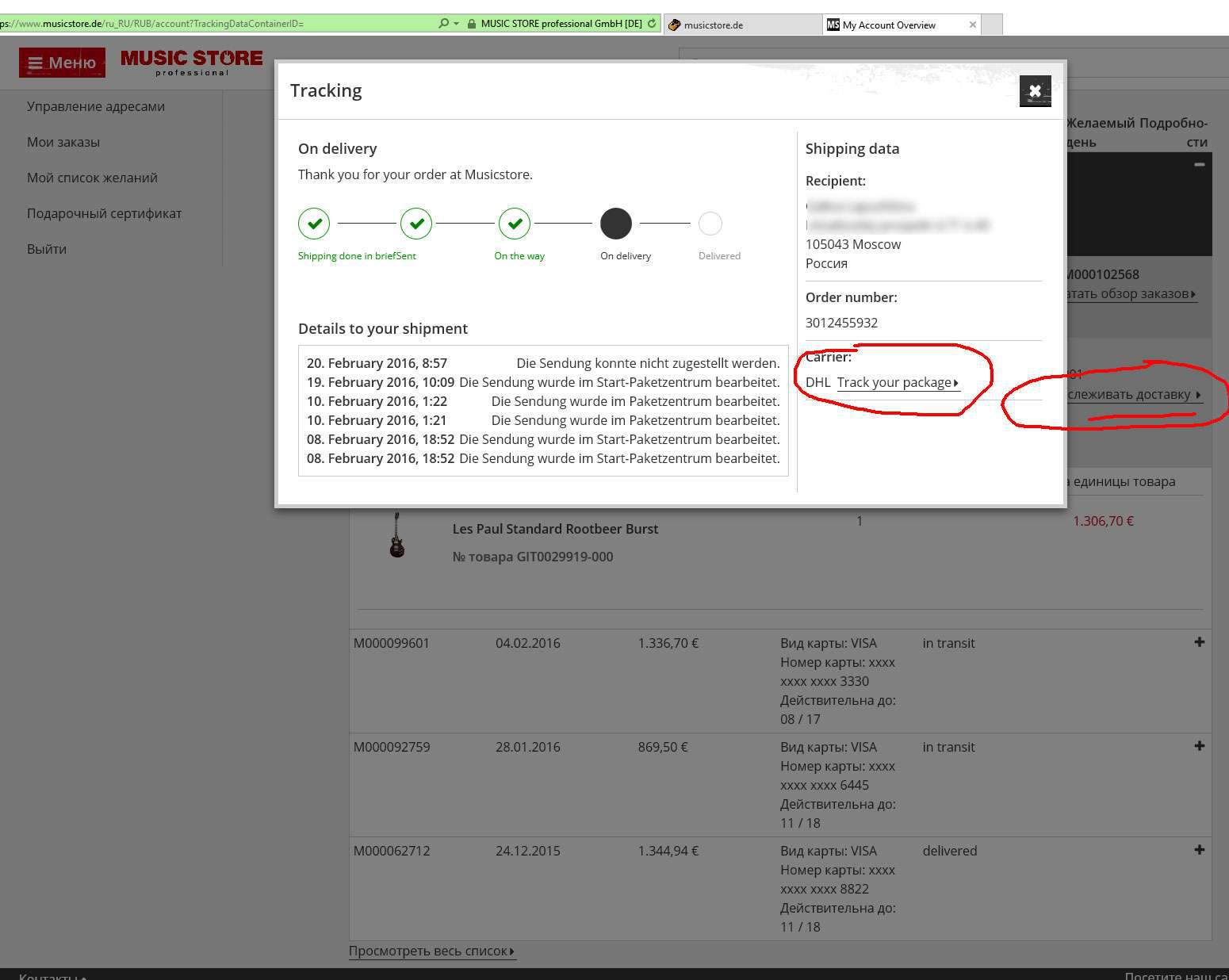The width and height of the screenshot is (1229, 980).
Task: Expand order M000099601 with plus icon
Action: coord(1199,642)
